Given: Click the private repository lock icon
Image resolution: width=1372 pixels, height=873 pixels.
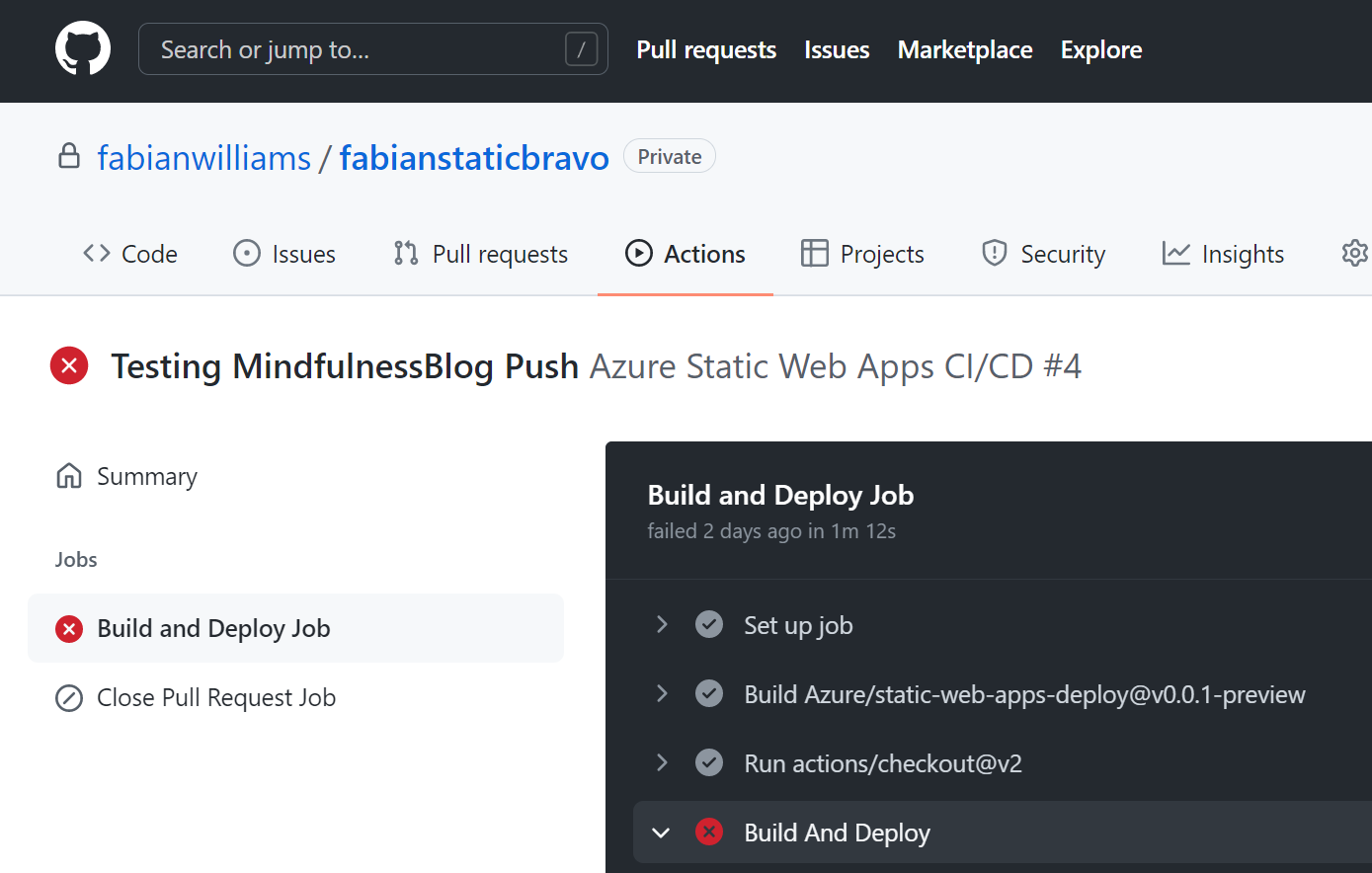Looking at the screenshot, I should (x=69, y=156).
